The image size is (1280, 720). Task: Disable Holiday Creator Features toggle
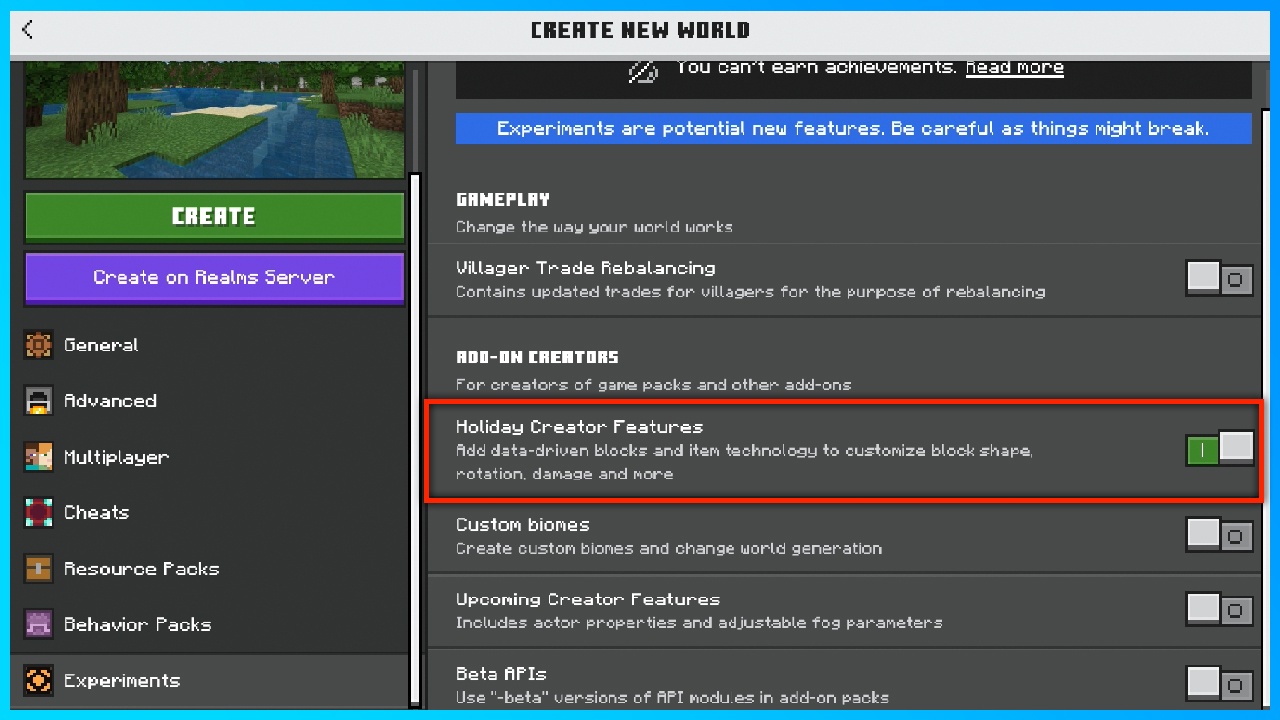point(1219,449)
